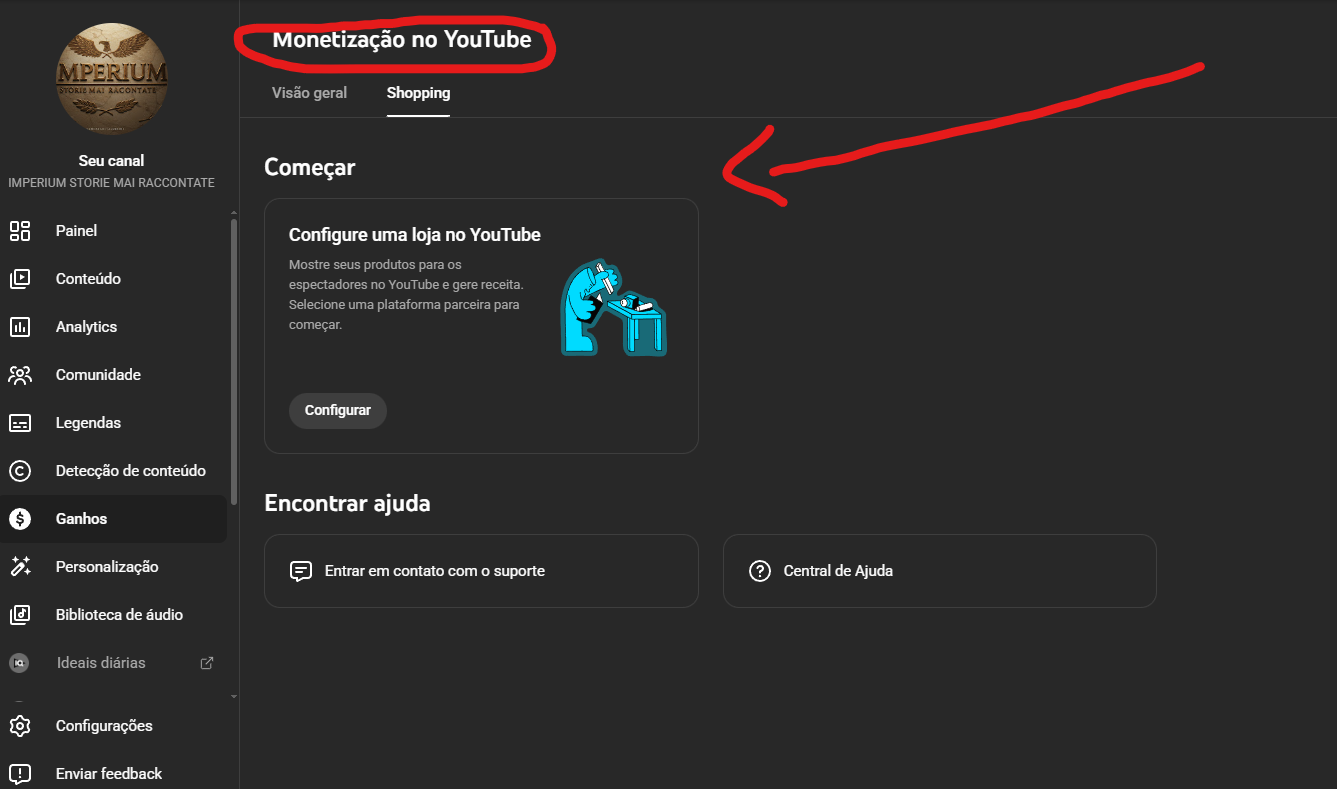Click the Legendas subtitles icon
Viewport: 1337px width, 789px height.
20,423
